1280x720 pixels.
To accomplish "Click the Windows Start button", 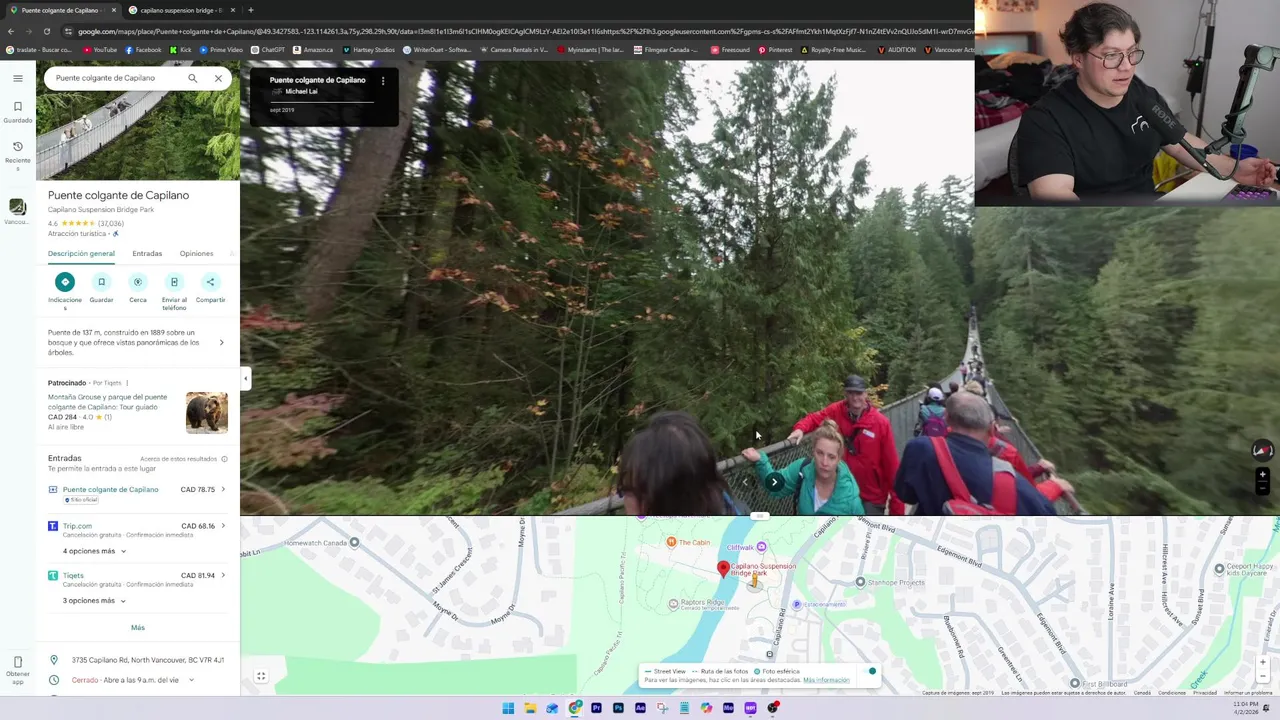I will 508,708.
